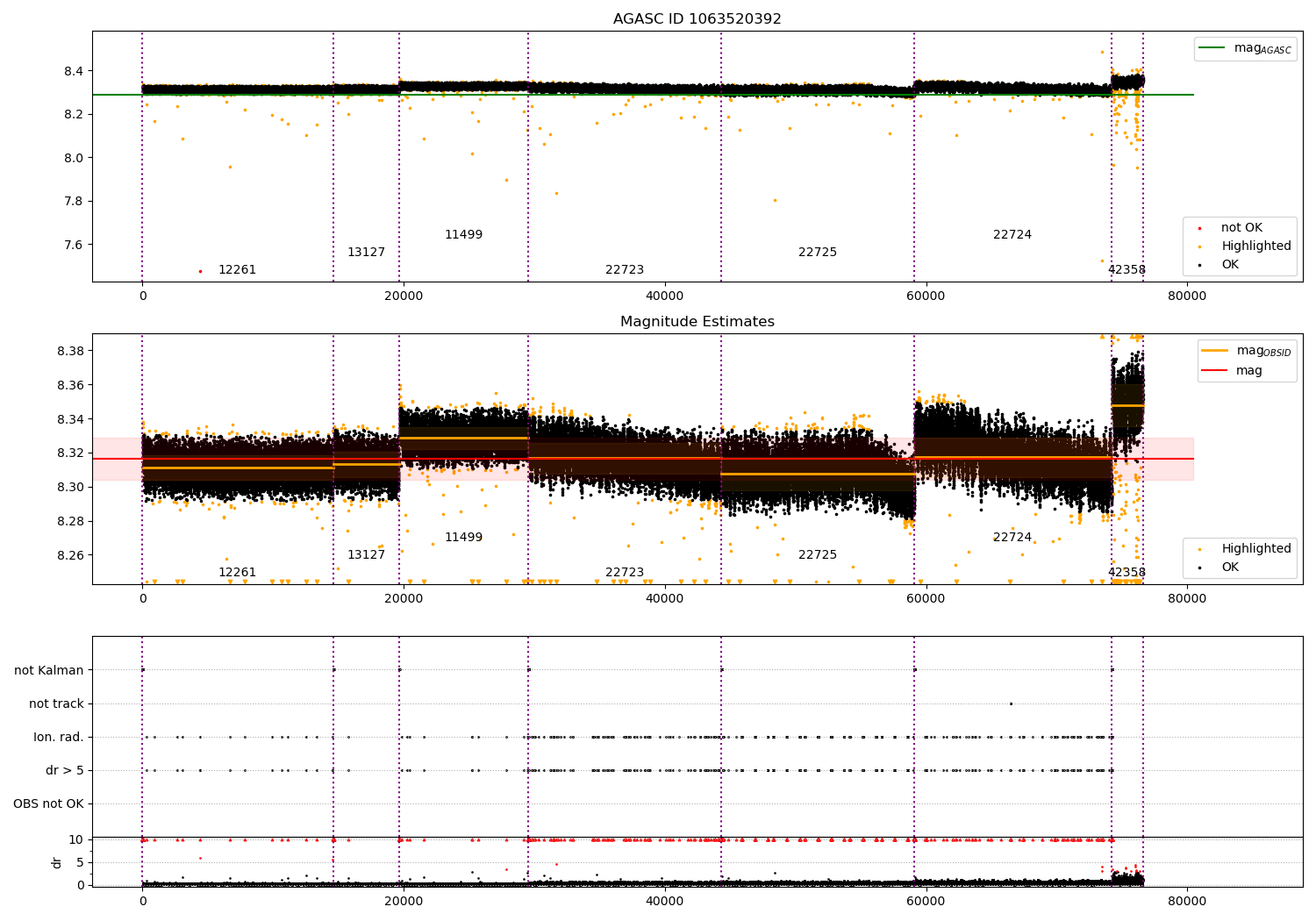Viewport: 1316px width, 921px height.
Task: Click the 'dr' y-axis label
Action: [57, 862]
